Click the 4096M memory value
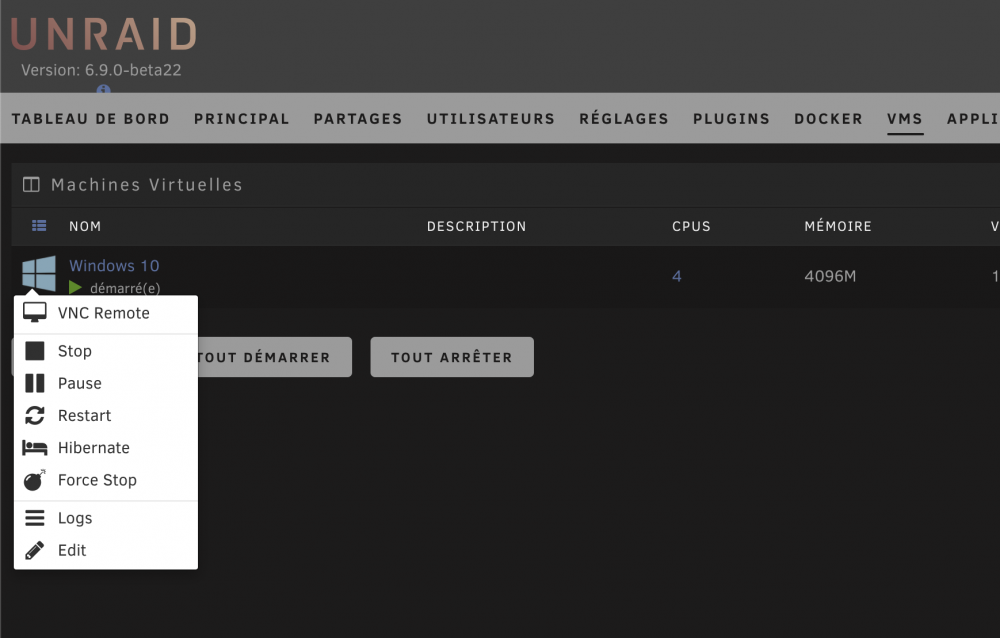1000x638 pixels. [x=830, y=276]
